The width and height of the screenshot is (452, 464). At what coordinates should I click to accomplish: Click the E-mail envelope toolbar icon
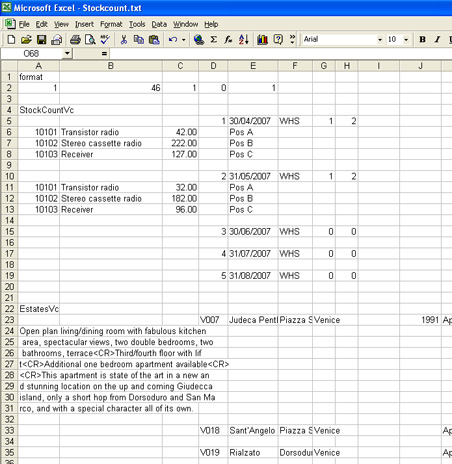coord(57,40)
